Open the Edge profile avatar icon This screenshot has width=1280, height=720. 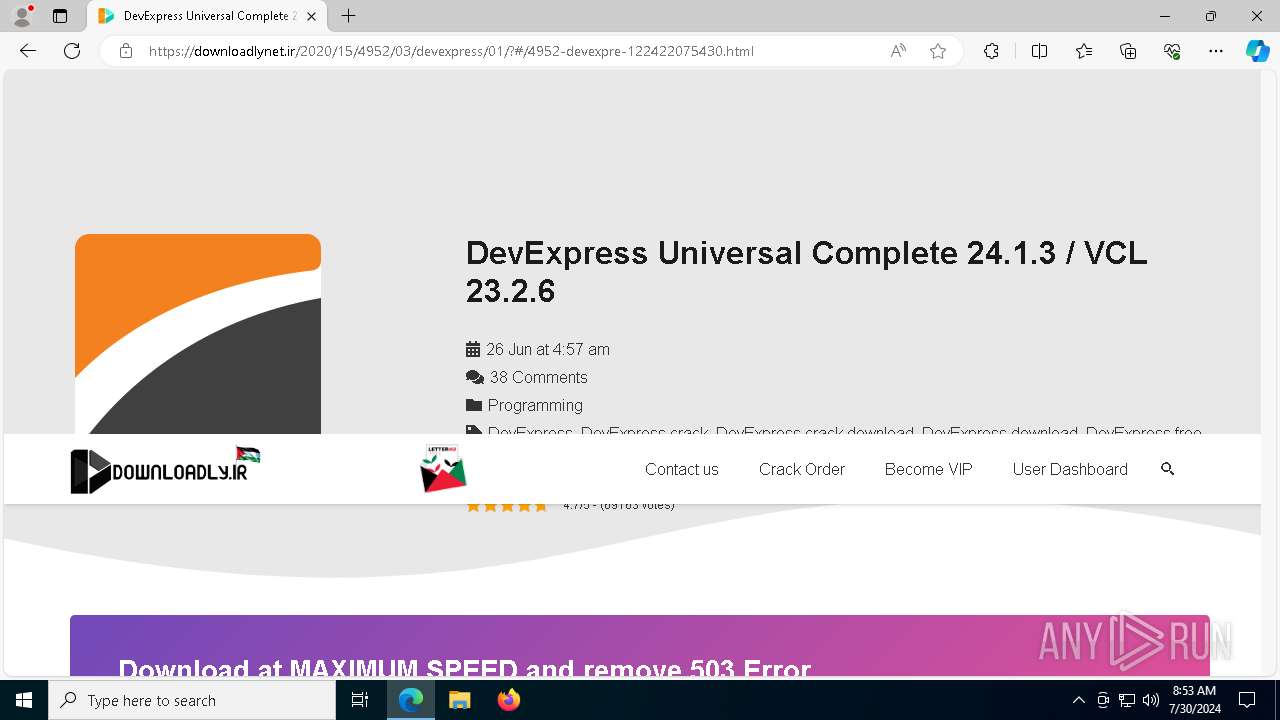pyautogui.click(x=21, y=16)
